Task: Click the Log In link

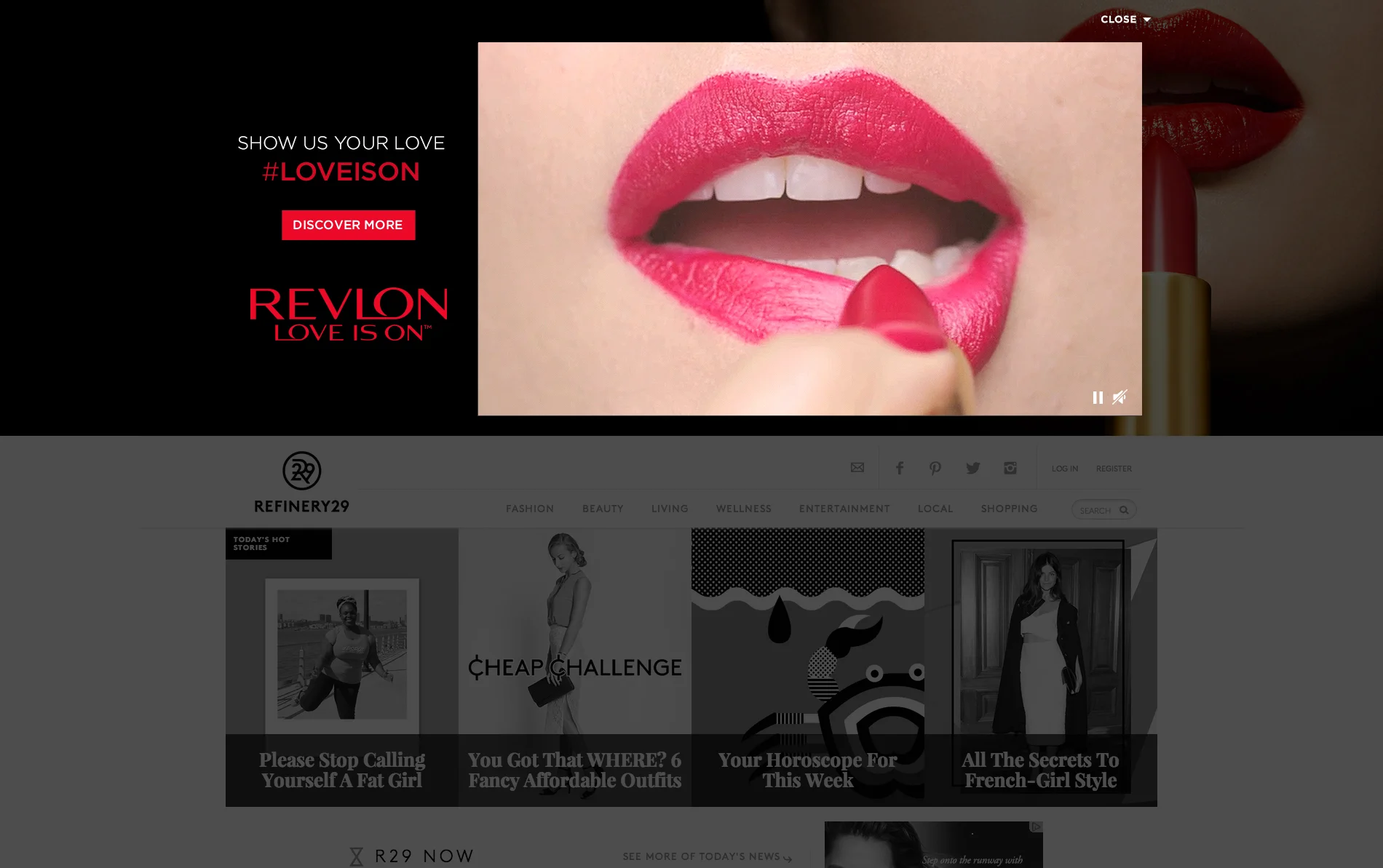Action: pos(1065,469)
